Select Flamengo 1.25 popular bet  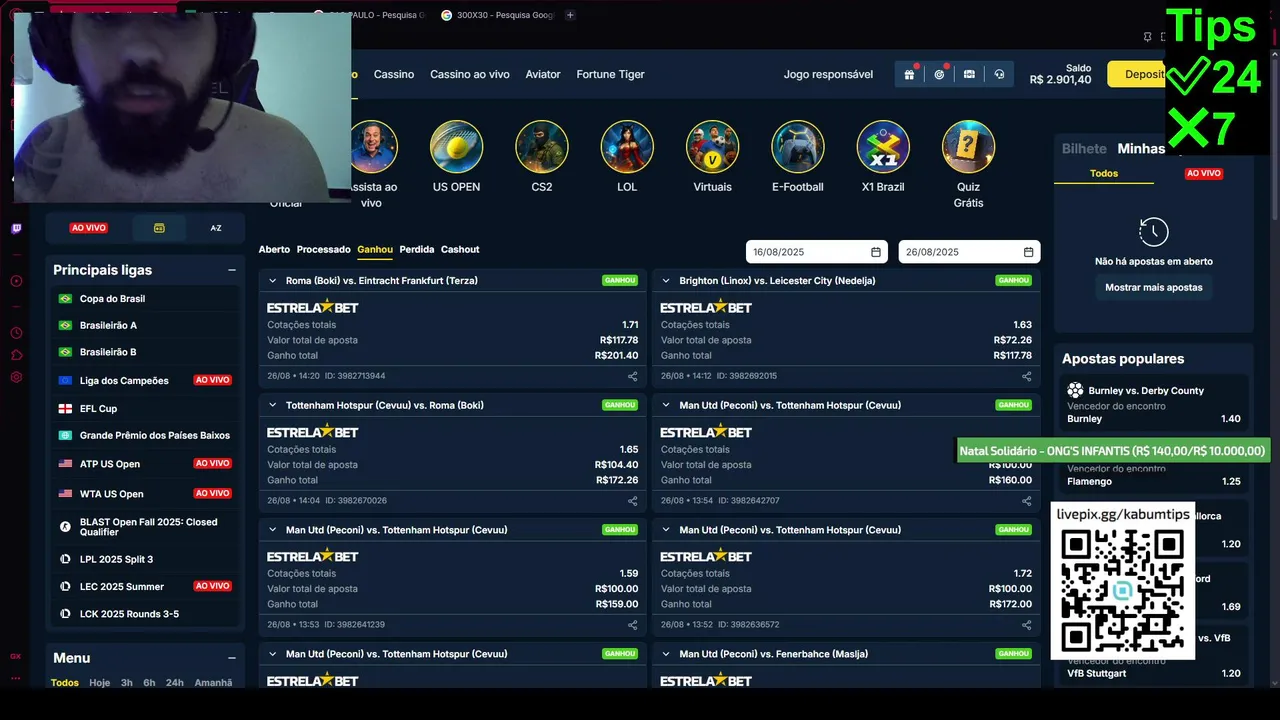coord(1154,481)
